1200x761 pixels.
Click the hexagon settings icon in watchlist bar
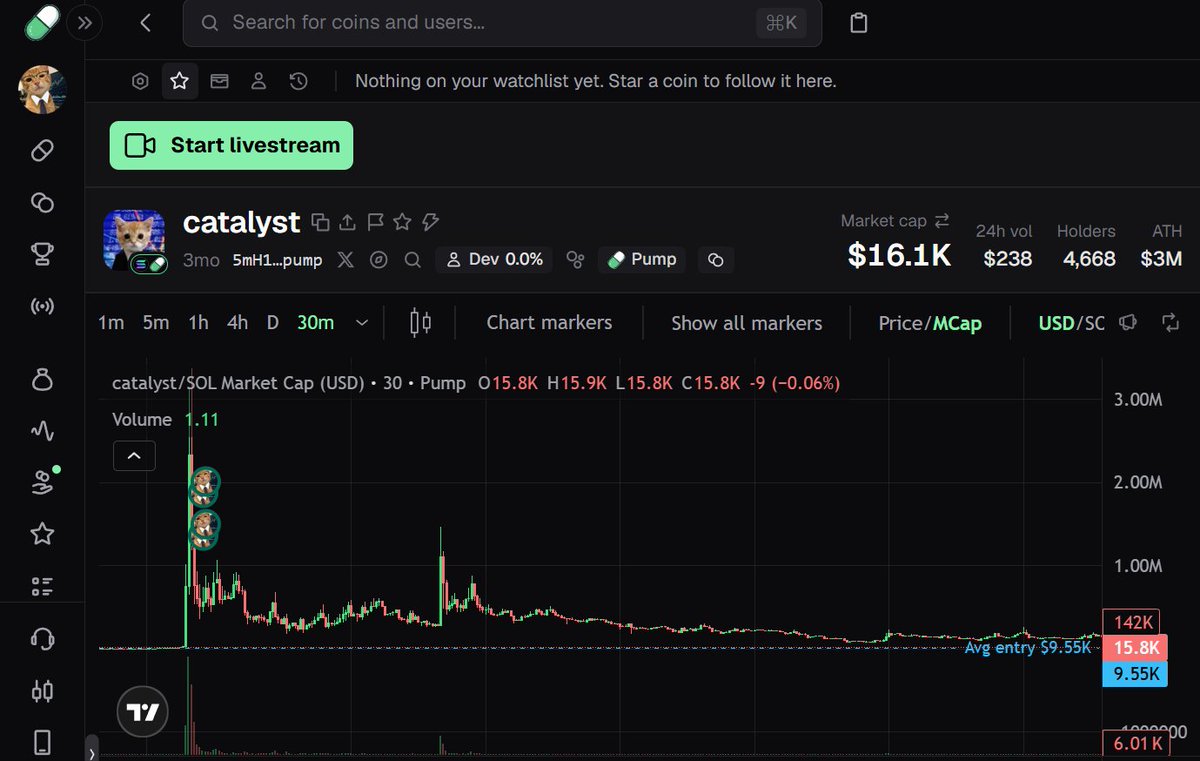pos(140,81)
